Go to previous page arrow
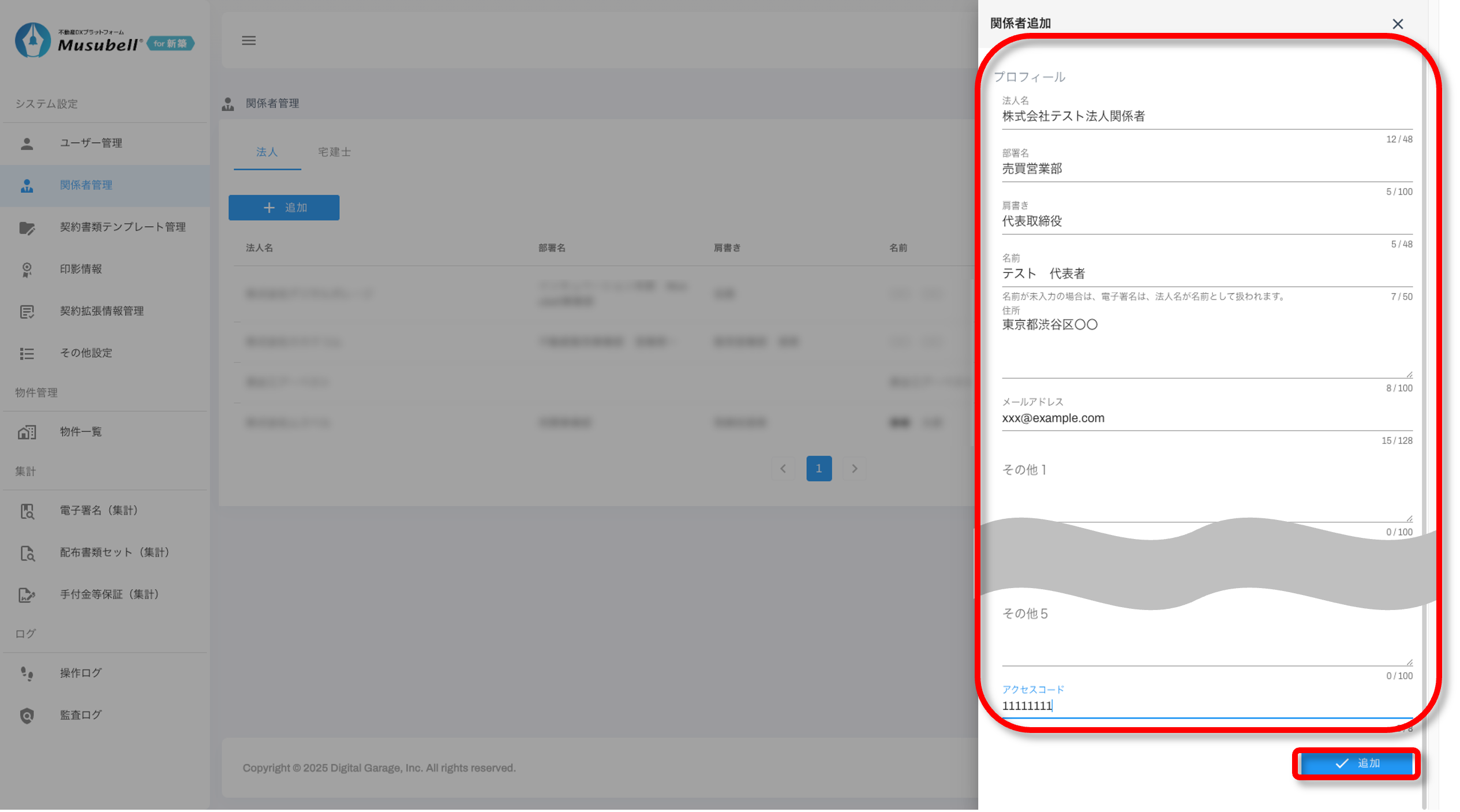 pos(783,469)
